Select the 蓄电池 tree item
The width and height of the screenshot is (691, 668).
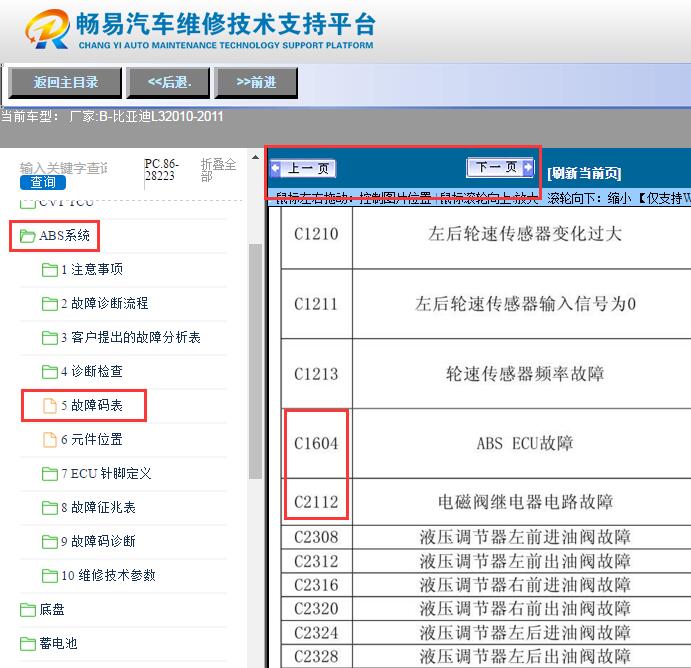tap(58, 643)
